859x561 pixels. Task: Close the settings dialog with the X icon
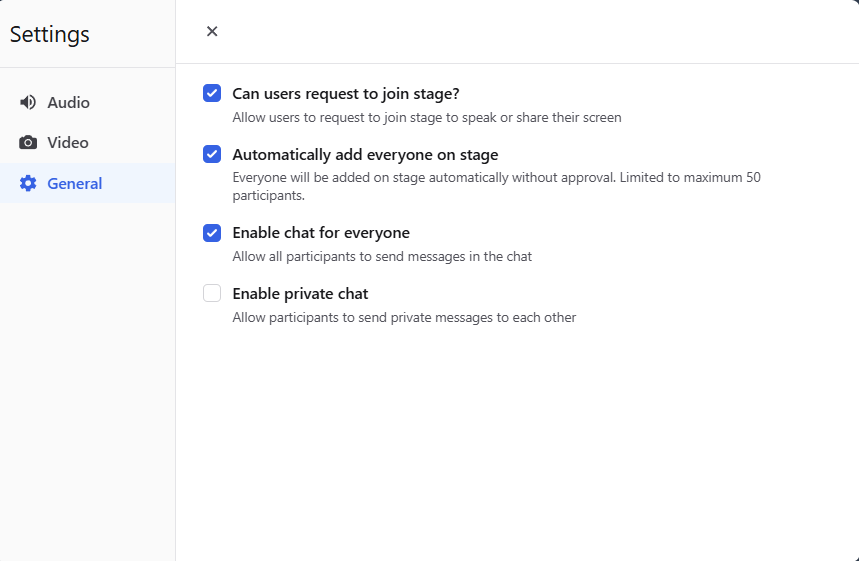(212, 31)
